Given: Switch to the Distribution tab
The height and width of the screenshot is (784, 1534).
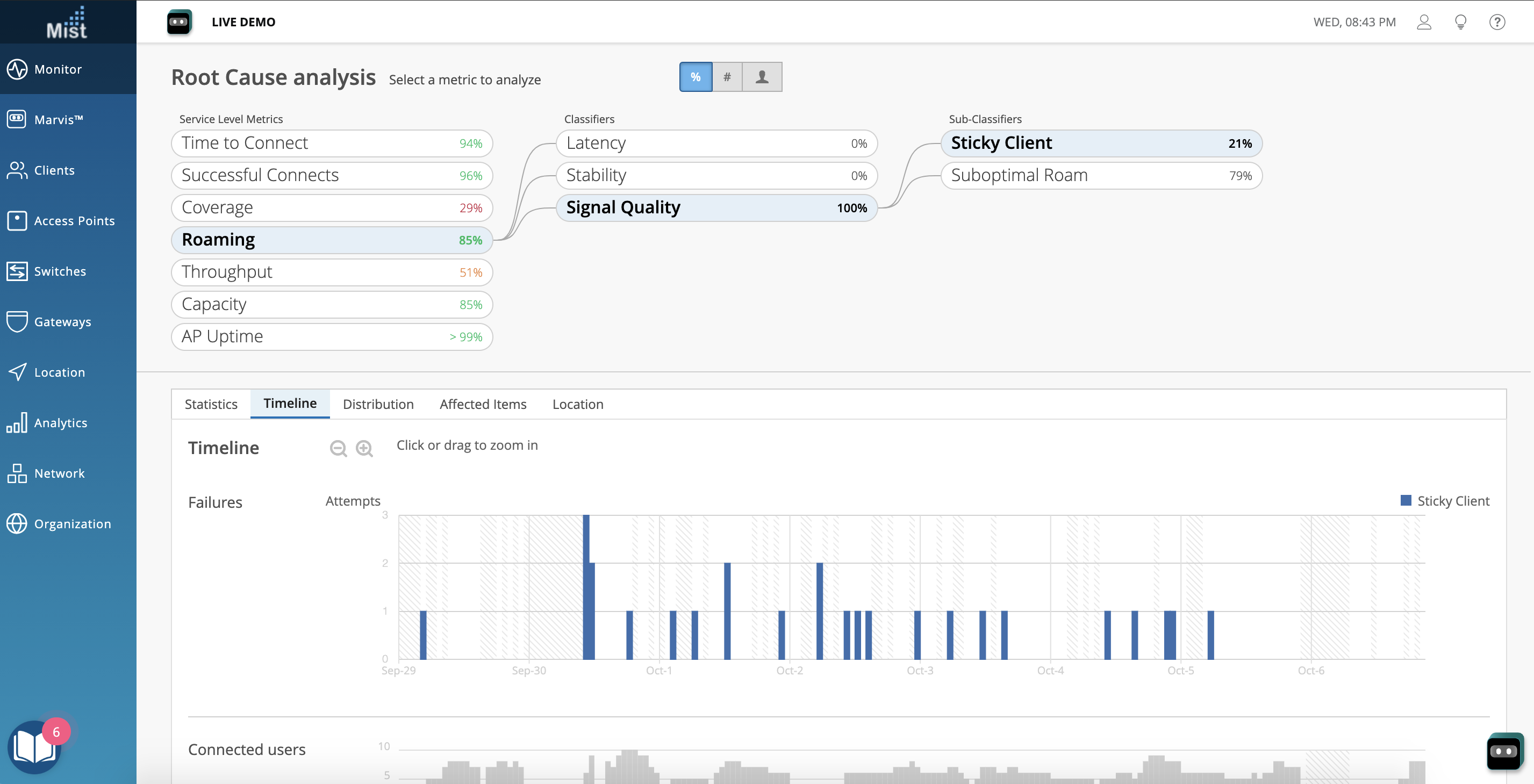Looking at the screenshot, I should click(x=378, y=404).
